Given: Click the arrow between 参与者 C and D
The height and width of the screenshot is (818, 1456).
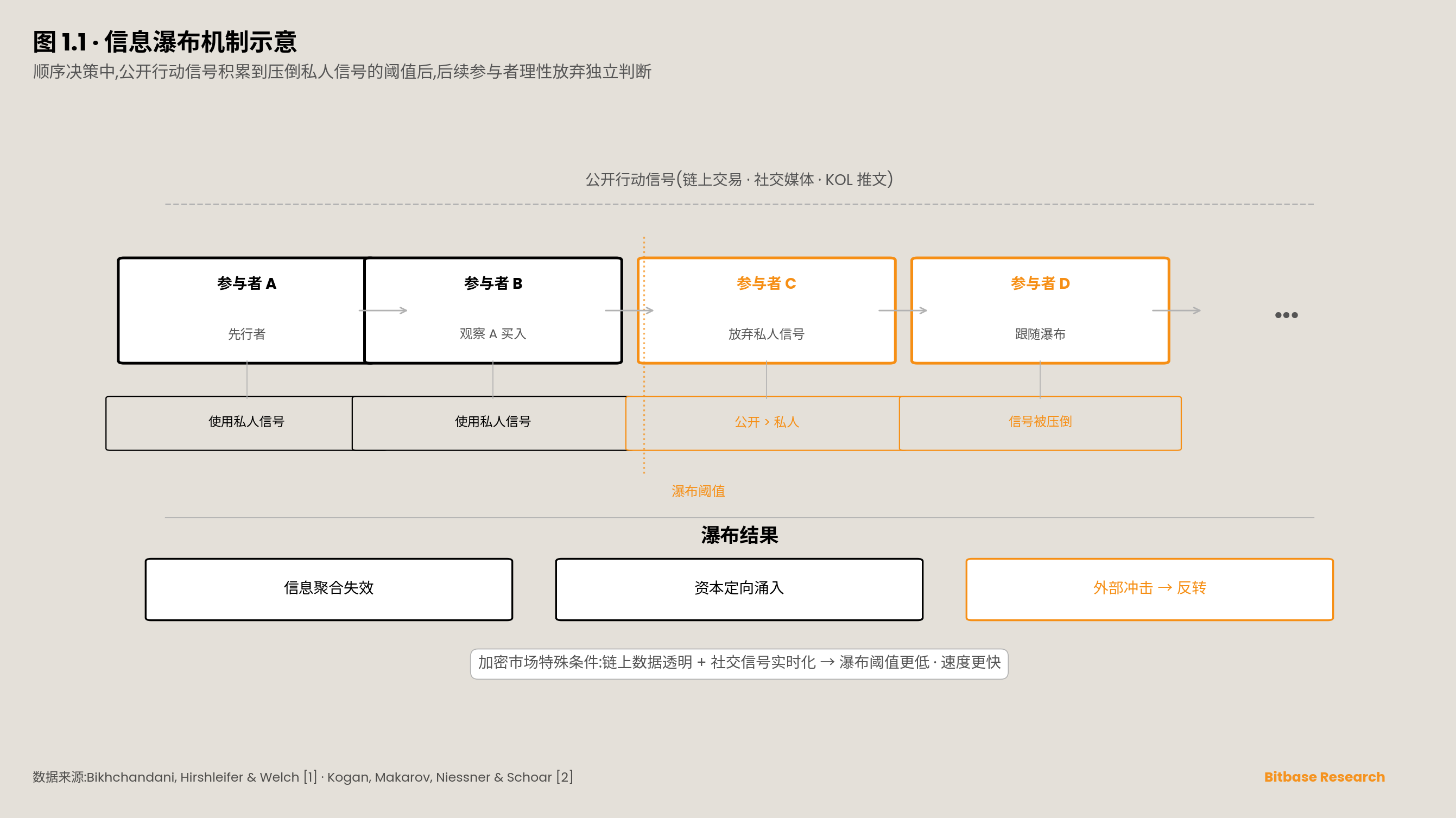Looking at the screenshot, I should 903,310.
